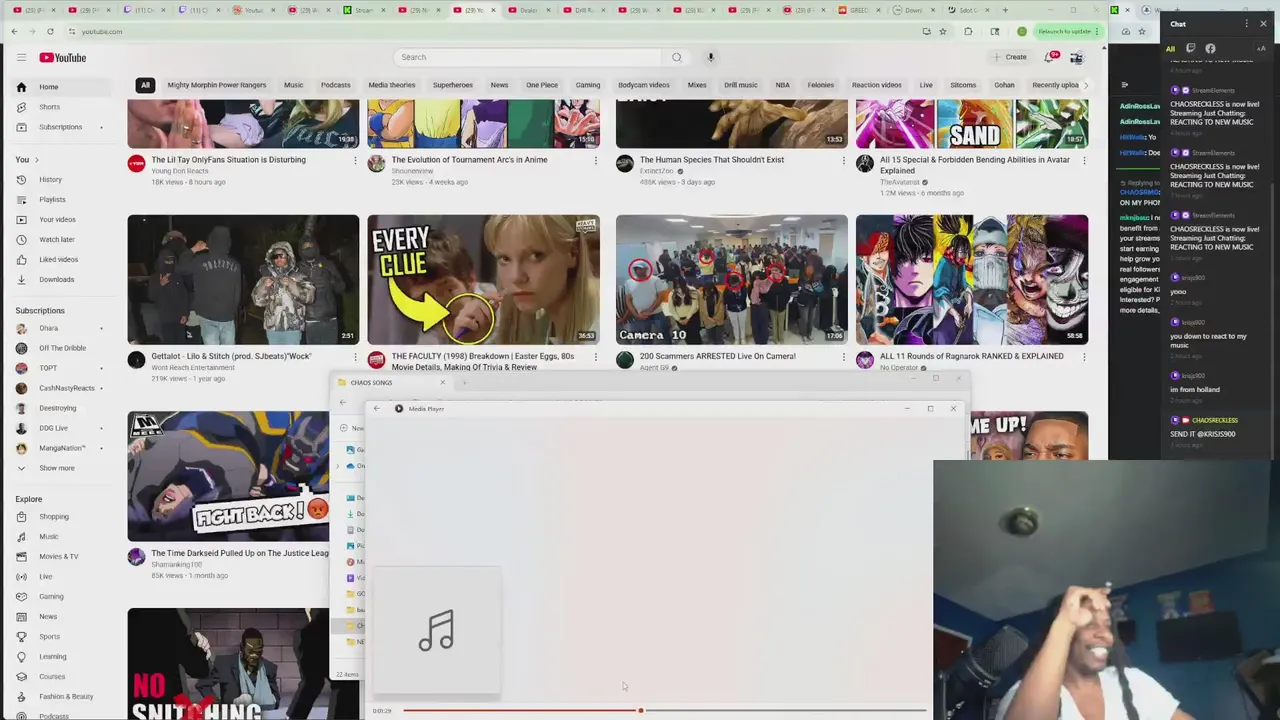Screen dimensions: 1280x720
Task: Go back in the Media Player window
Action: pos(377,408)
